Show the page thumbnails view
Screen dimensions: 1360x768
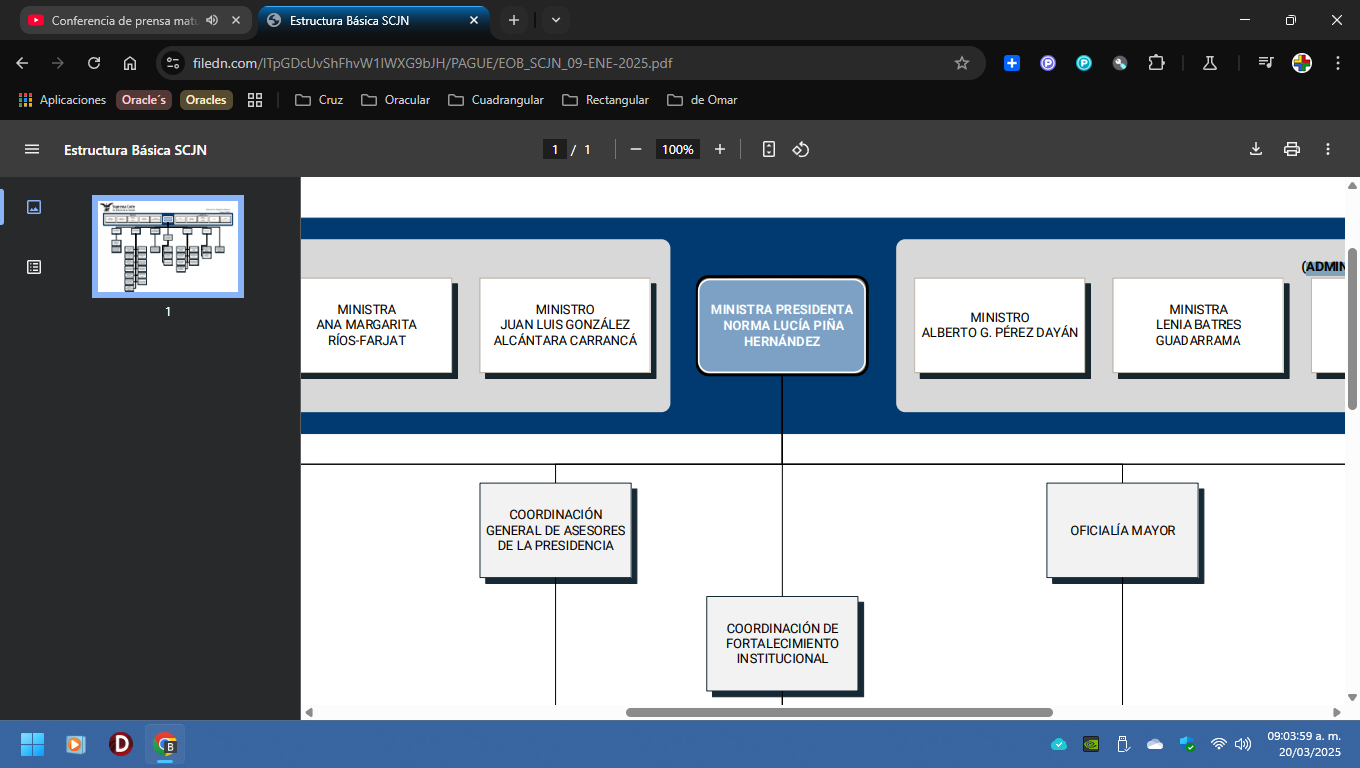(x=34, y=207)
